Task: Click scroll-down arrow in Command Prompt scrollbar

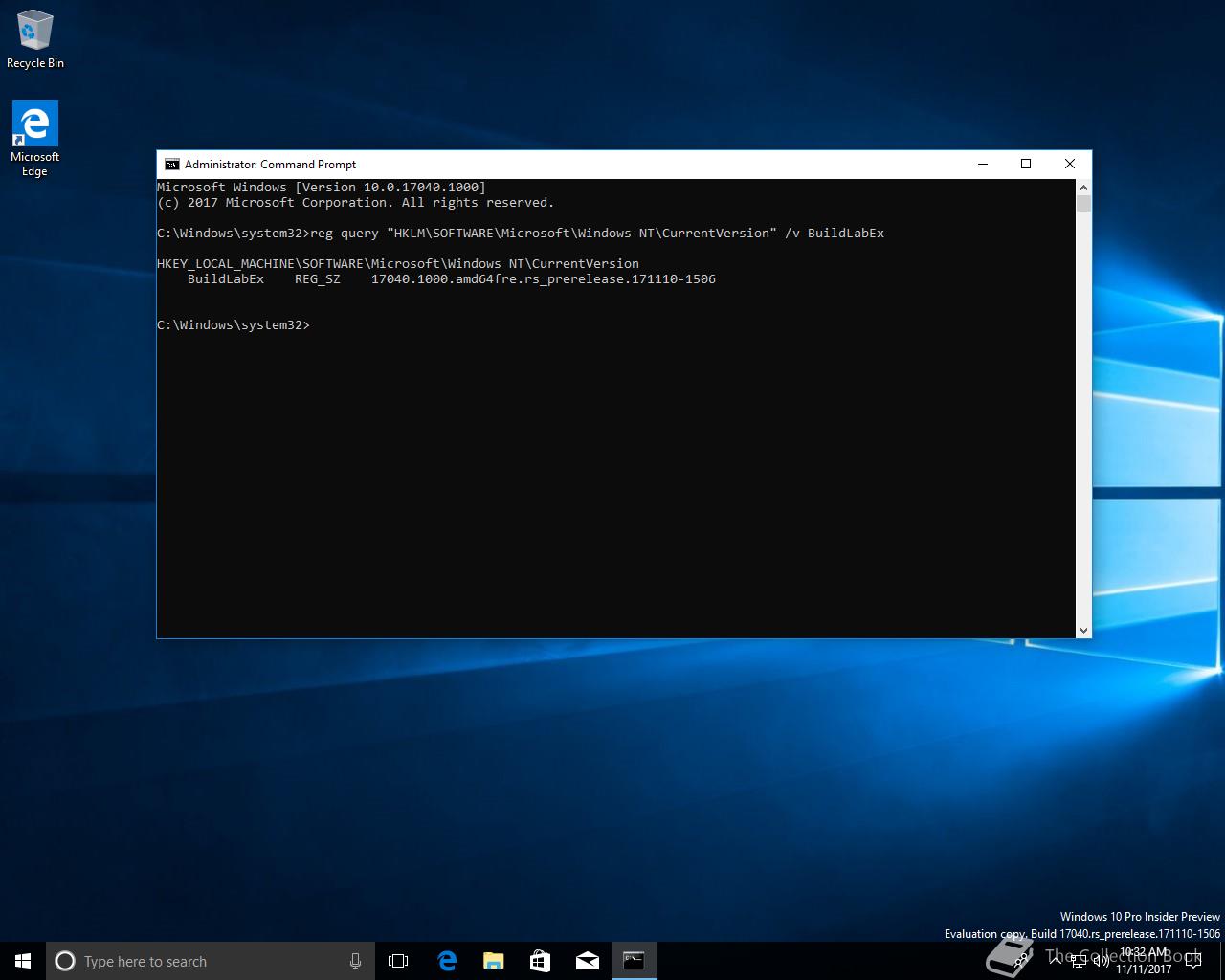Action: coord(1083,630)
